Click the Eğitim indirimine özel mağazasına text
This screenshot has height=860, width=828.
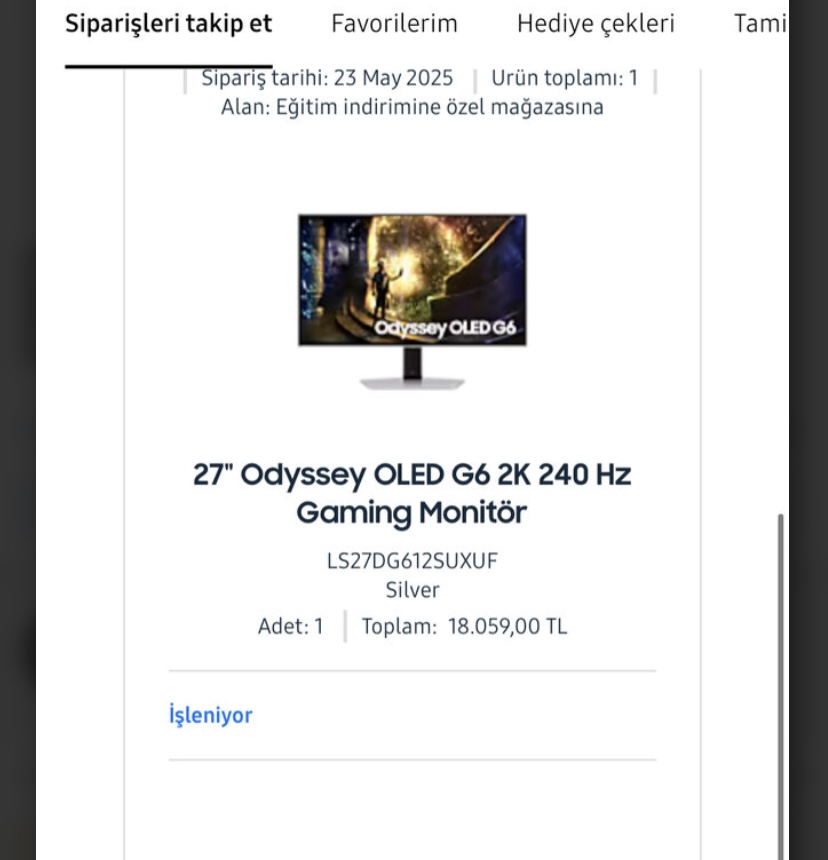[x=439, y=107]
